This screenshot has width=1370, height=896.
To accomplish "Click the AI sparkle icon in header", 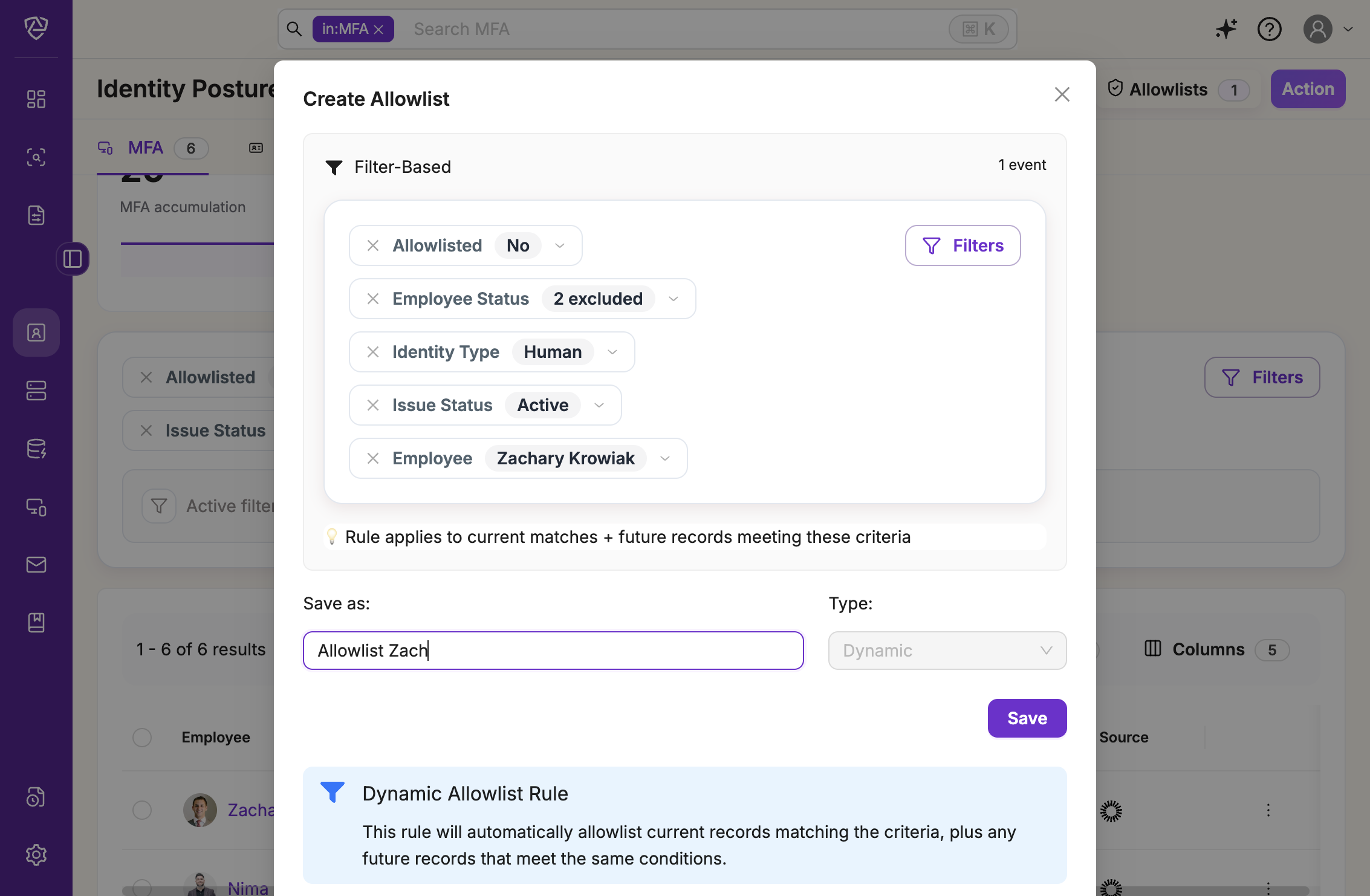I will (1226, 29).
